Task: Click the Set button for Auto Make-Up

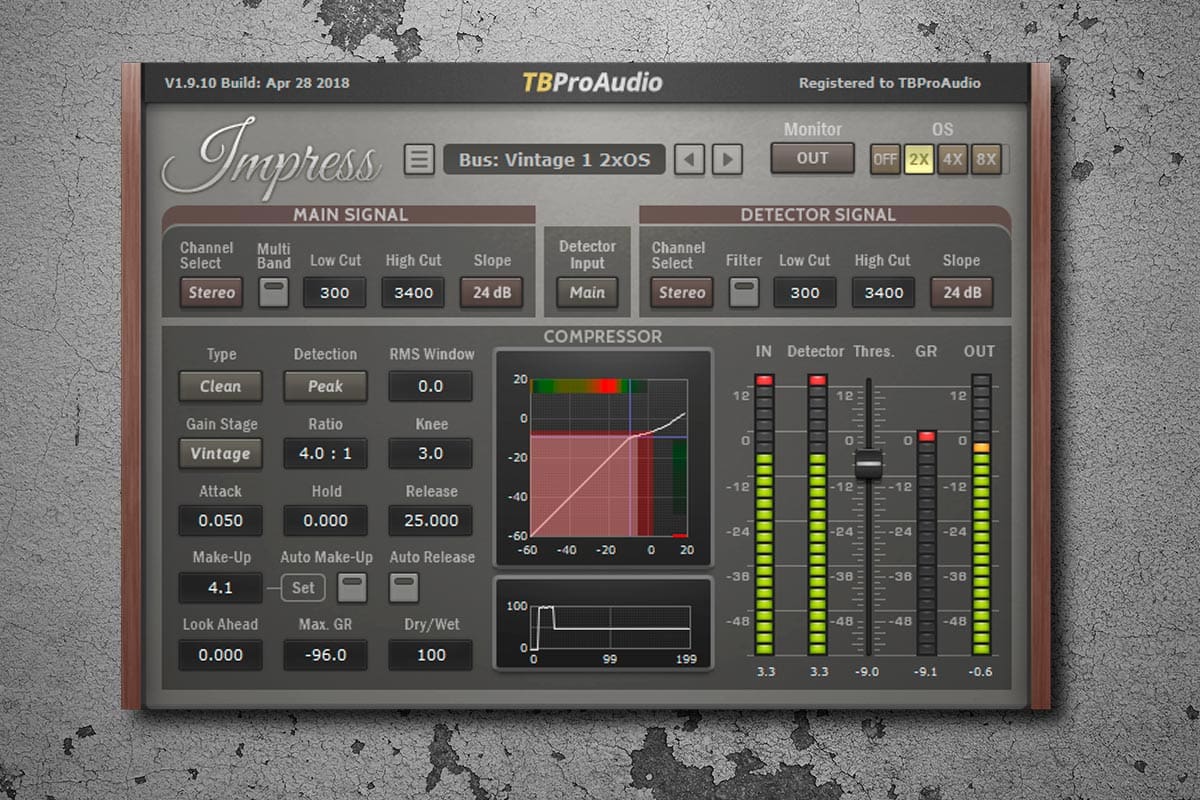Action: (x=303, y=588)
